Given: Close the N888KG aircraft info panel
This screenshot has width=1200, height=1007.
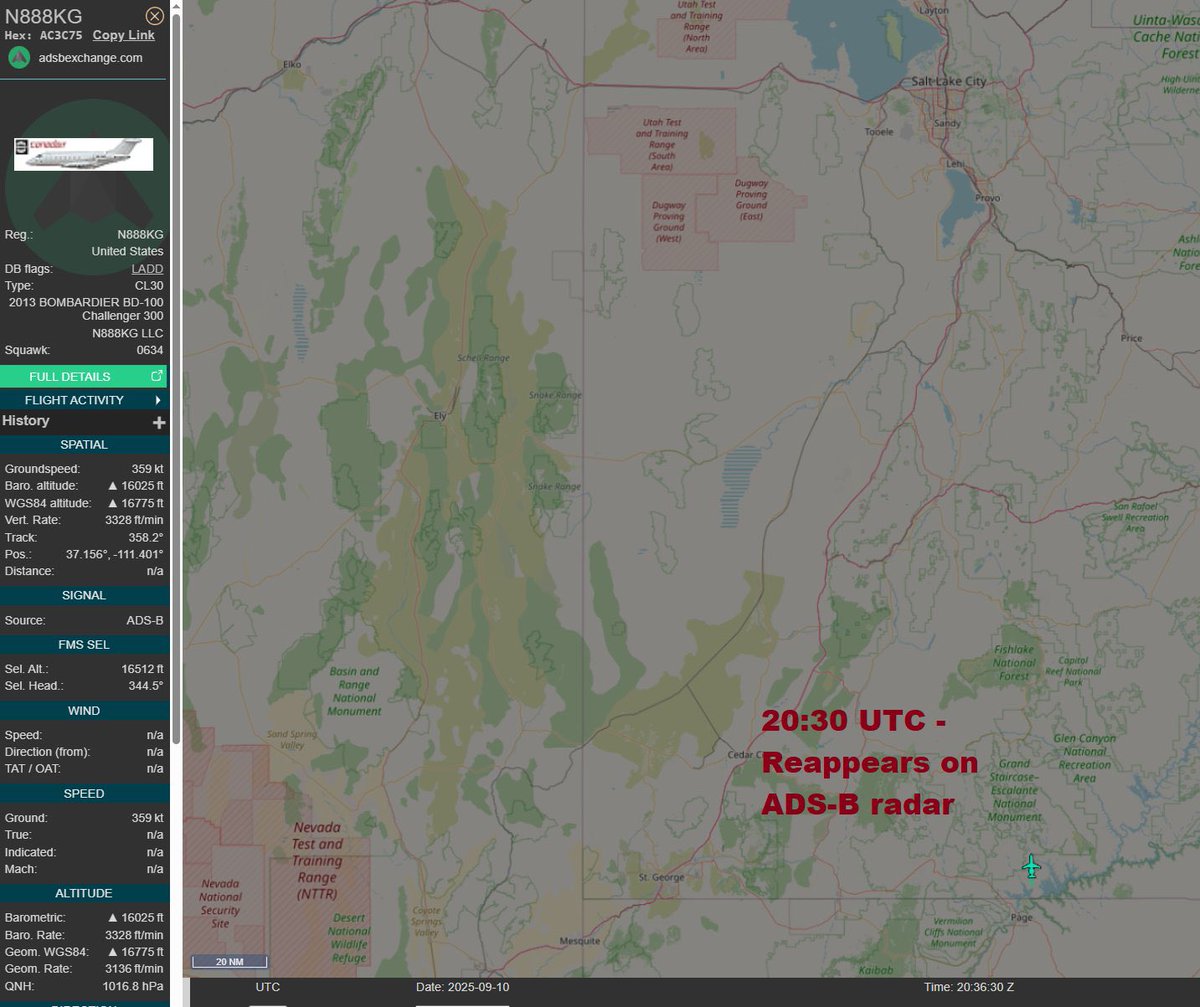Looking at the screenshot, I should click(154, 16).
